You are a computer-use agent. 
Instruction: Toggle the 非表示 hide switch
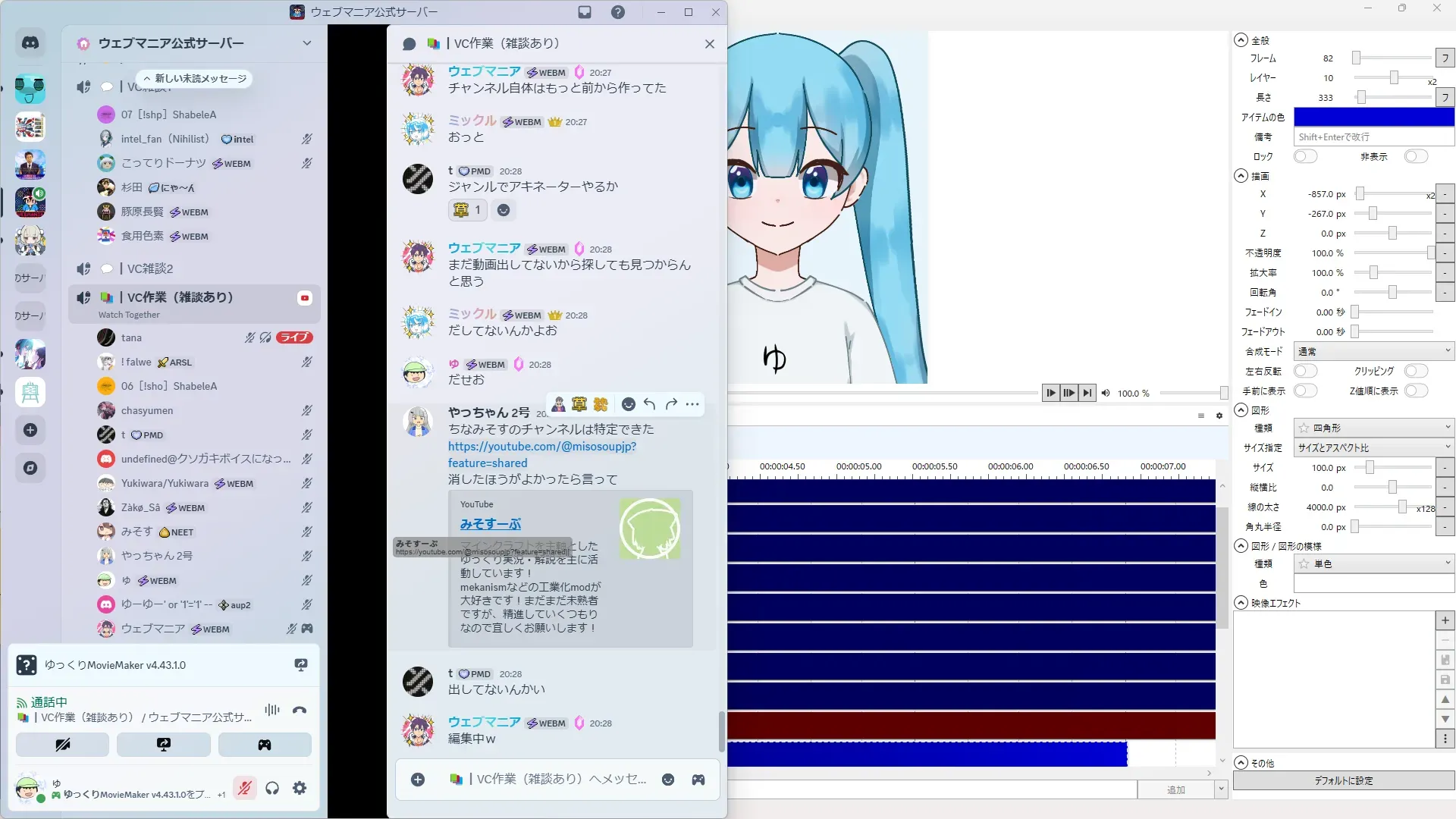pos(1415,156)
